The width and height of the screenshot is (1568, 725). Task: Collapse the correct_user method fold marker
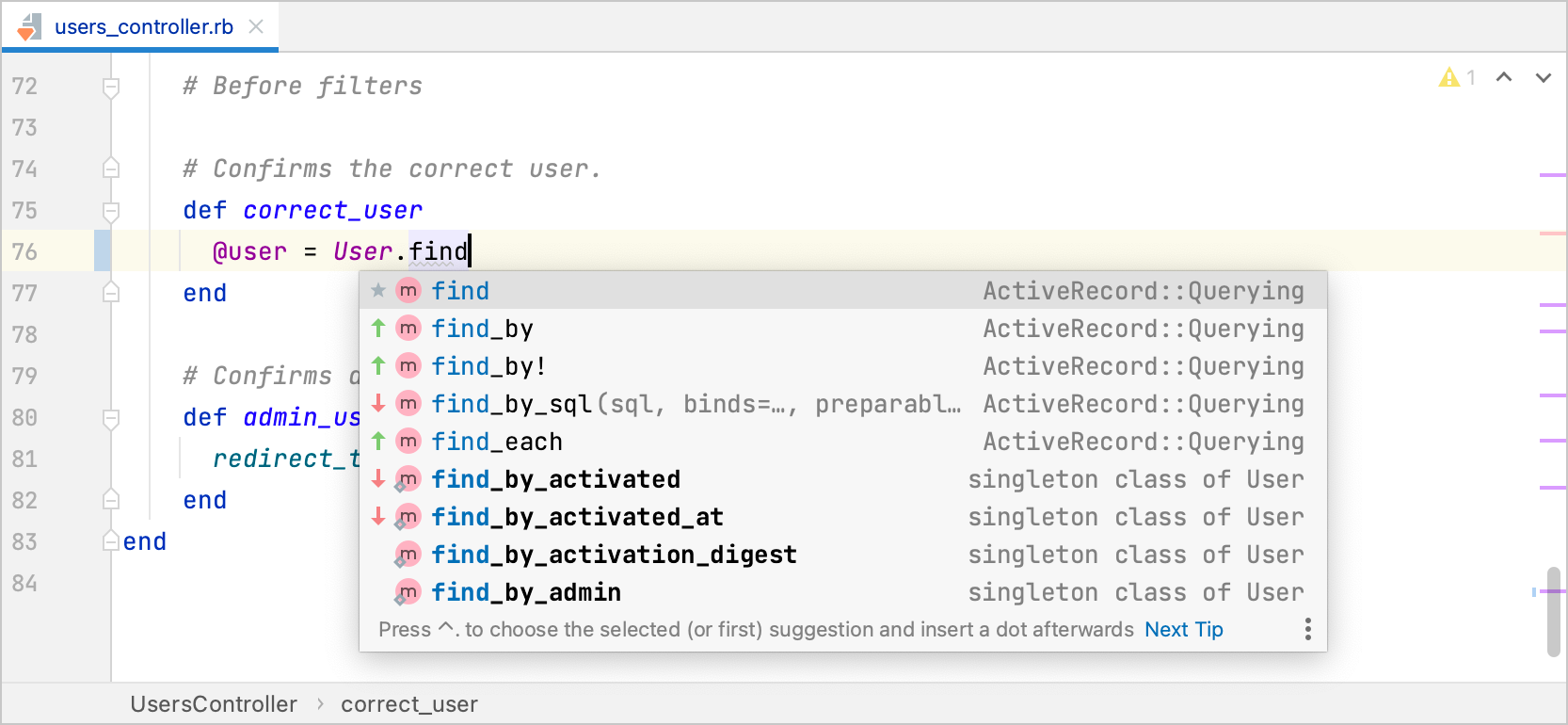coord(110,211)
